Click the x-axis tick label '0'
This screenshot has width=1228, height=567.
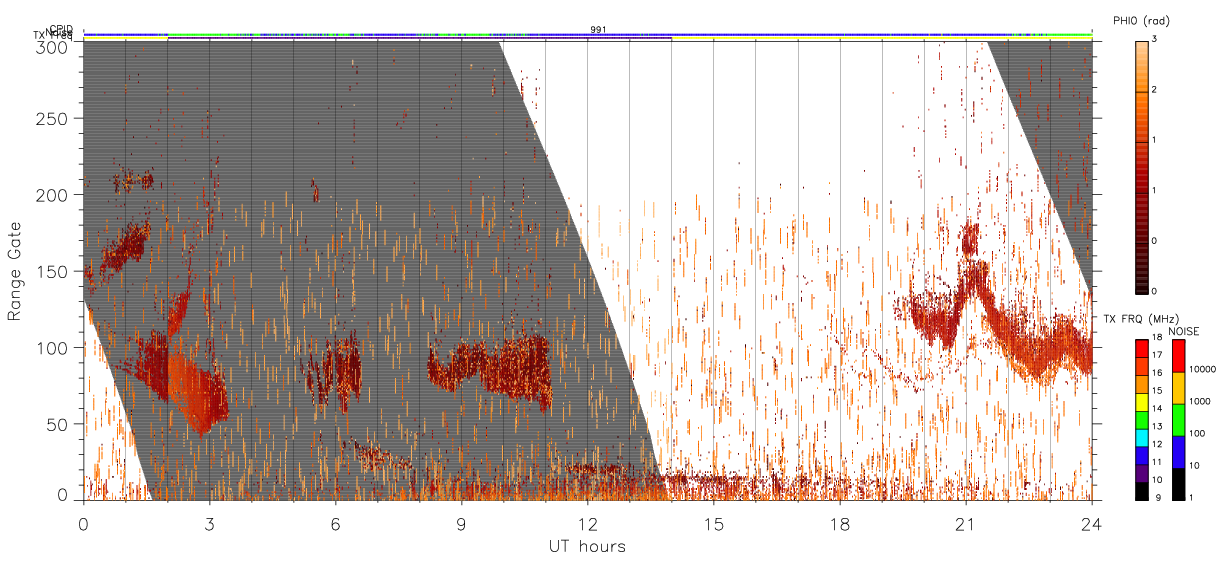point(83,523)
